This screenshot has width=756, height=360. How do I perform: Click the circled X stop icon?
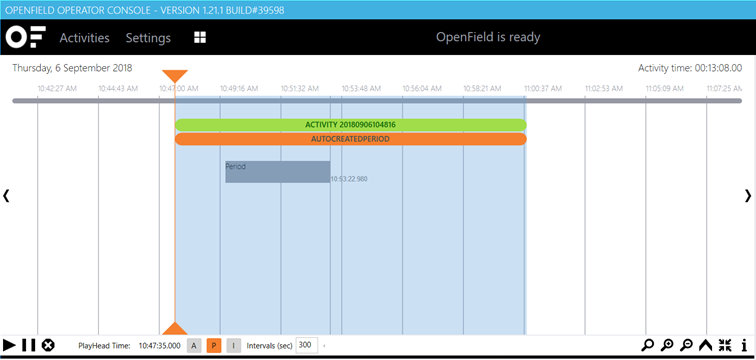[x=48, y=345]
